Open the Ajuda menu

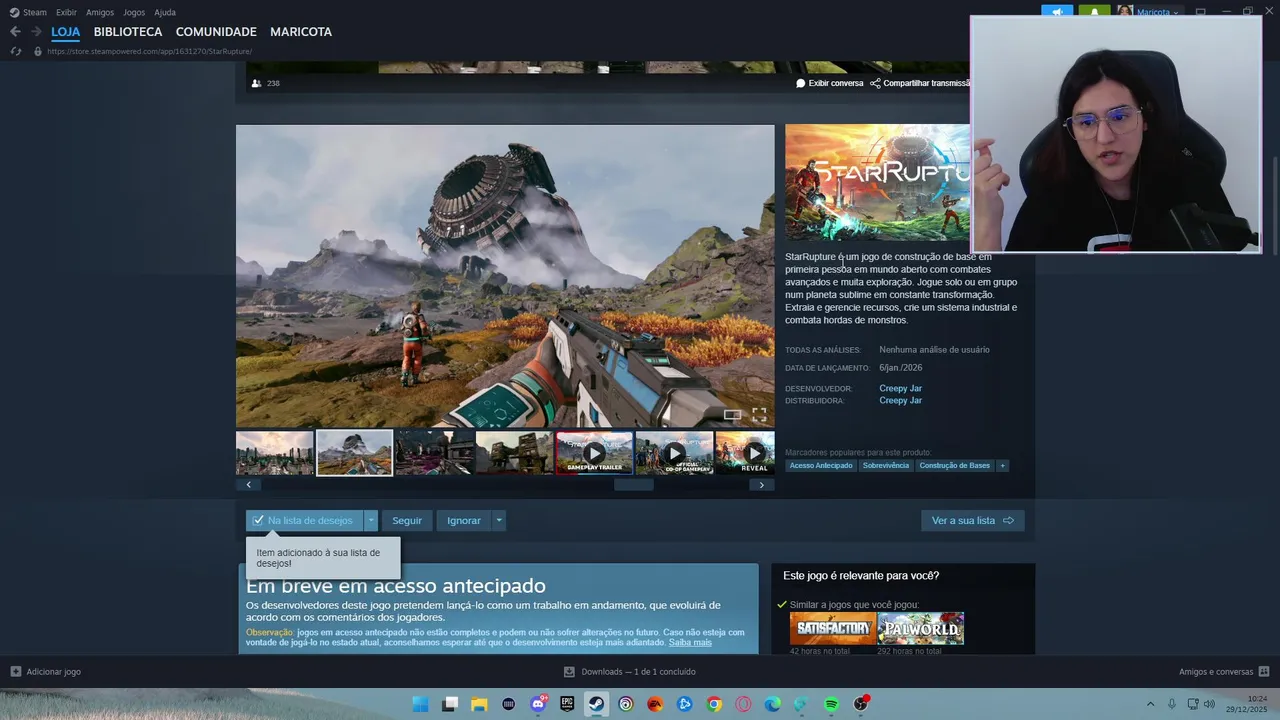[x=165, y=12]
